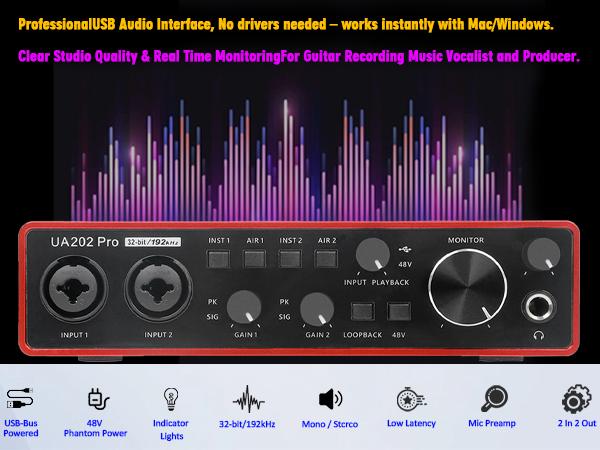Click the 48V Phantom Power caption
Screen dimensions: 600x450
95,428
